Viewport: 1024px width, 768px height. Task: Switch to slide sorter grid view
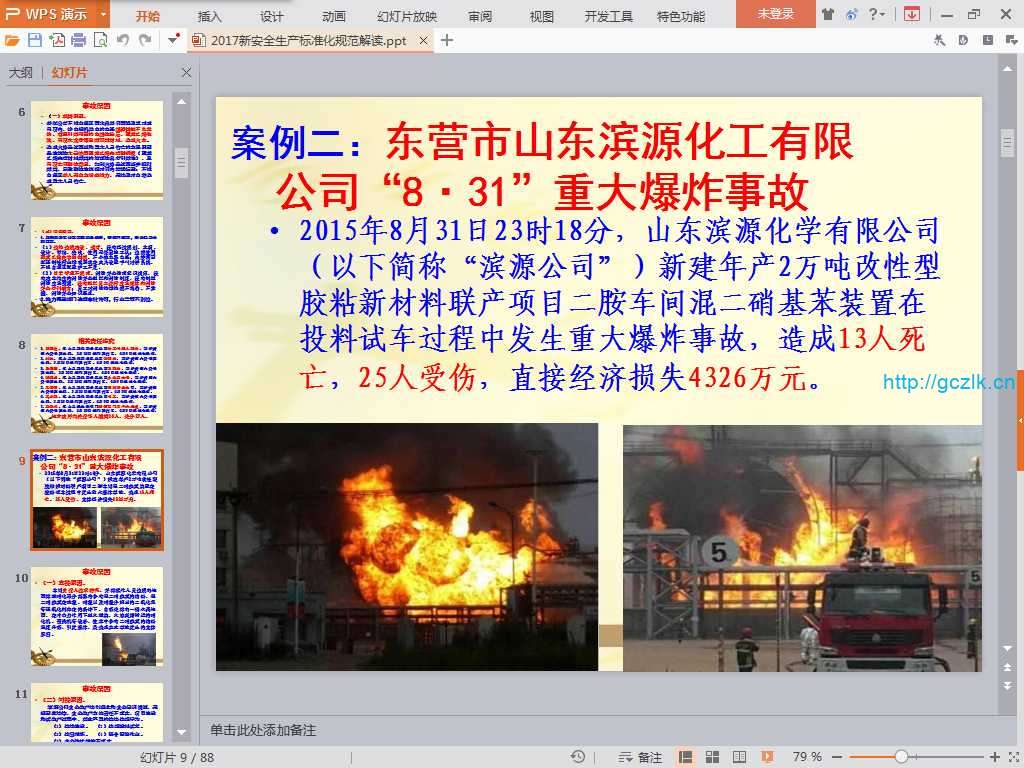coord(713,757)
